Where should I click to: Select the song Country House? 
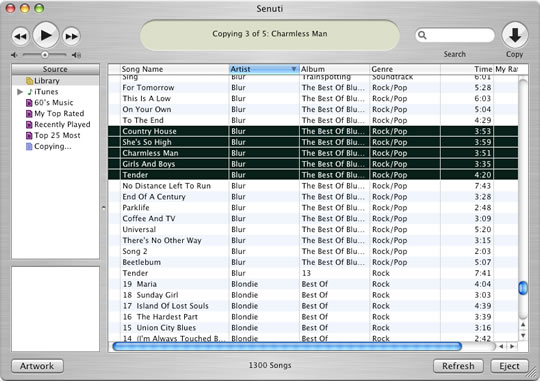tap(313, 131)
